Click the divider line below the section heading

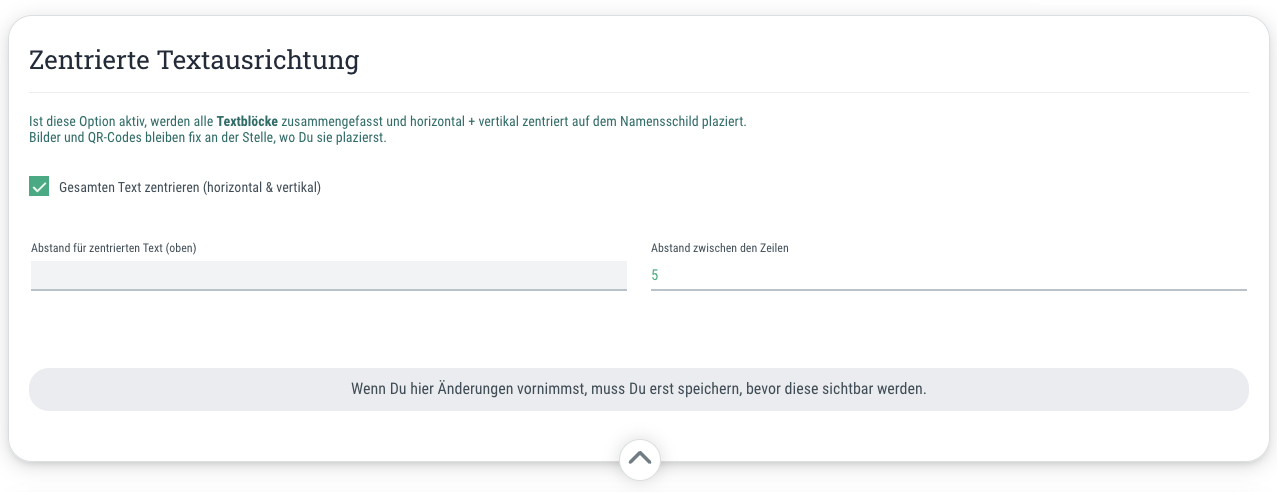[x=639, y=92]
